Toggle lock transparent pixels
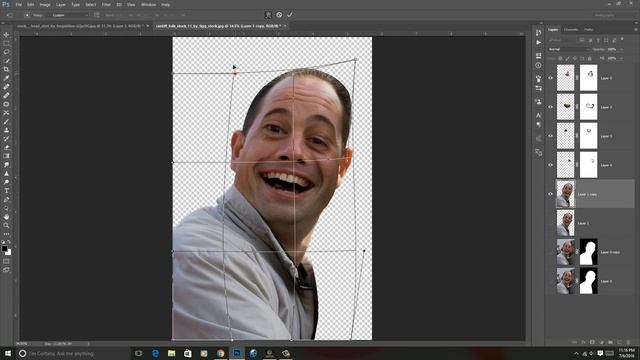640x360 pixels. 560,58
